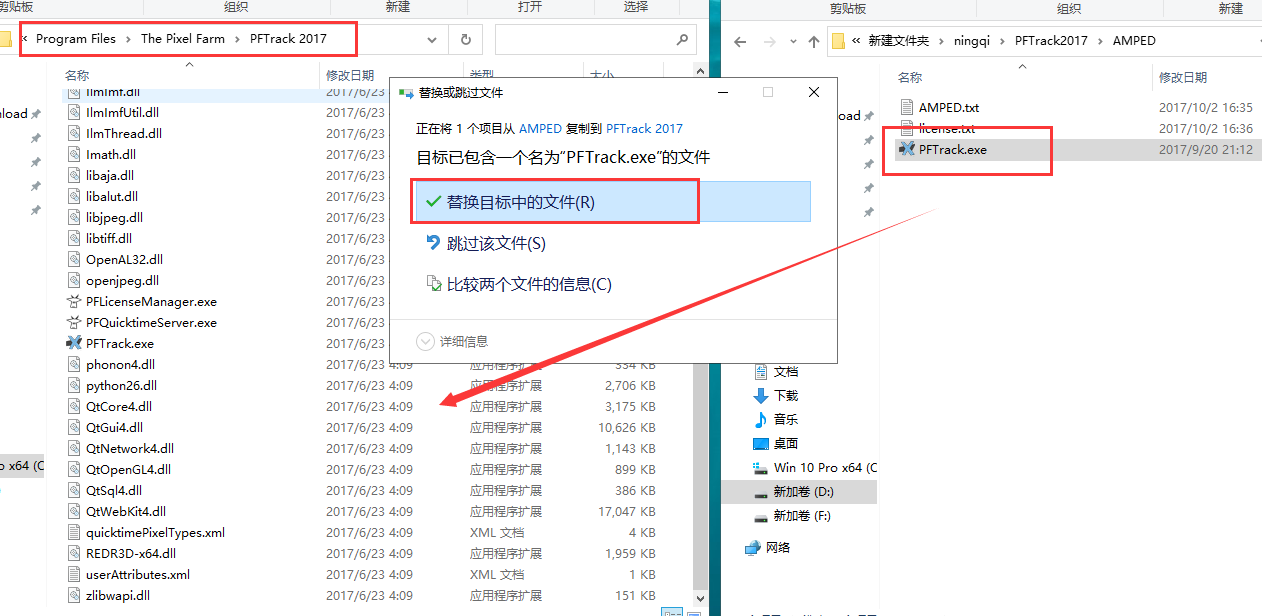Viewport: 1262px width, 616px height.
Task: Click the AMPED source link in copy dialog
Action: (538, 129)
